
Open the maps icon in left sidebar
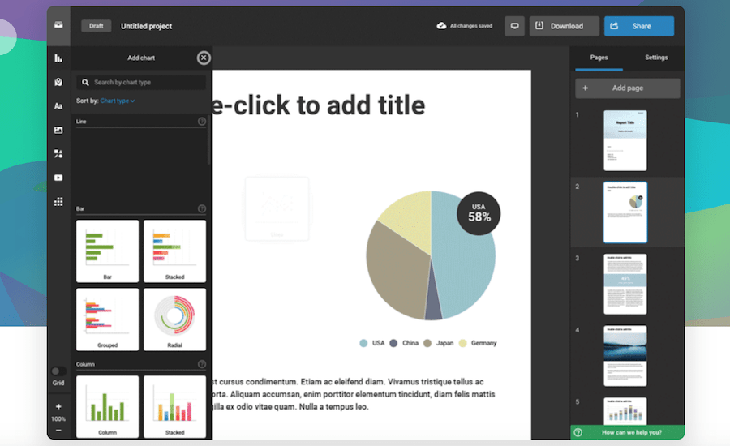[58, 82]
